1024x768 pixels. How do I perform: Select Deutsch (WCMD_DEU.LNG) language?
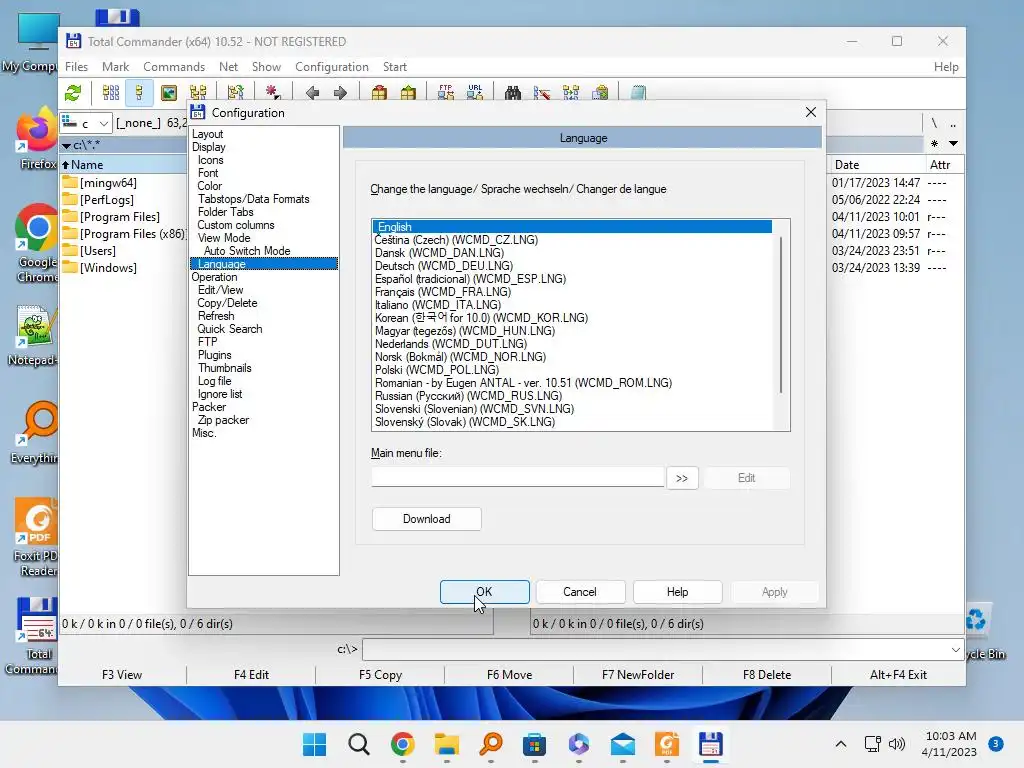[x=444, y=266]
